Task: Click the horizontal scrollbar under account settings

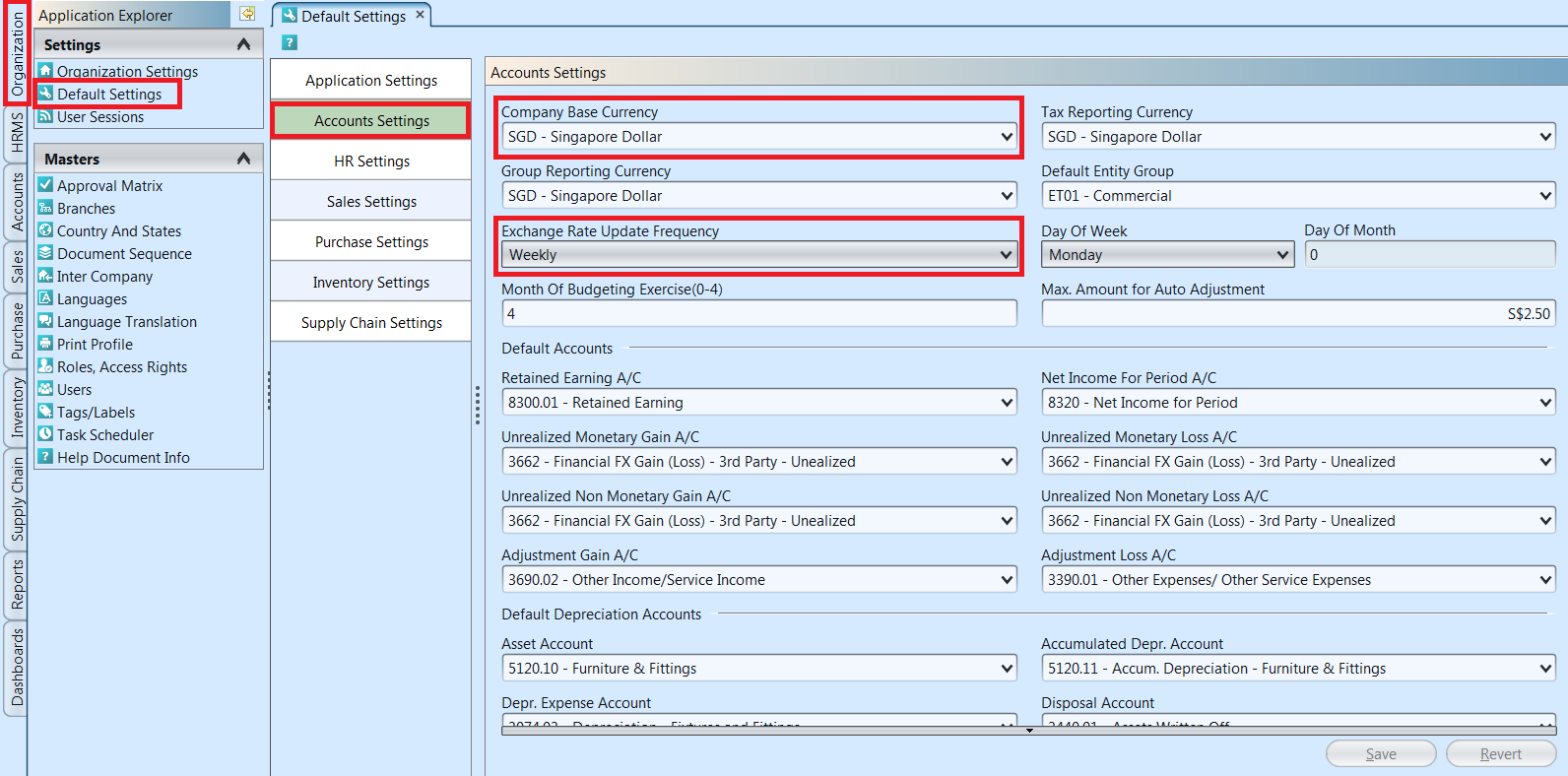Action: pos(1029,731)
